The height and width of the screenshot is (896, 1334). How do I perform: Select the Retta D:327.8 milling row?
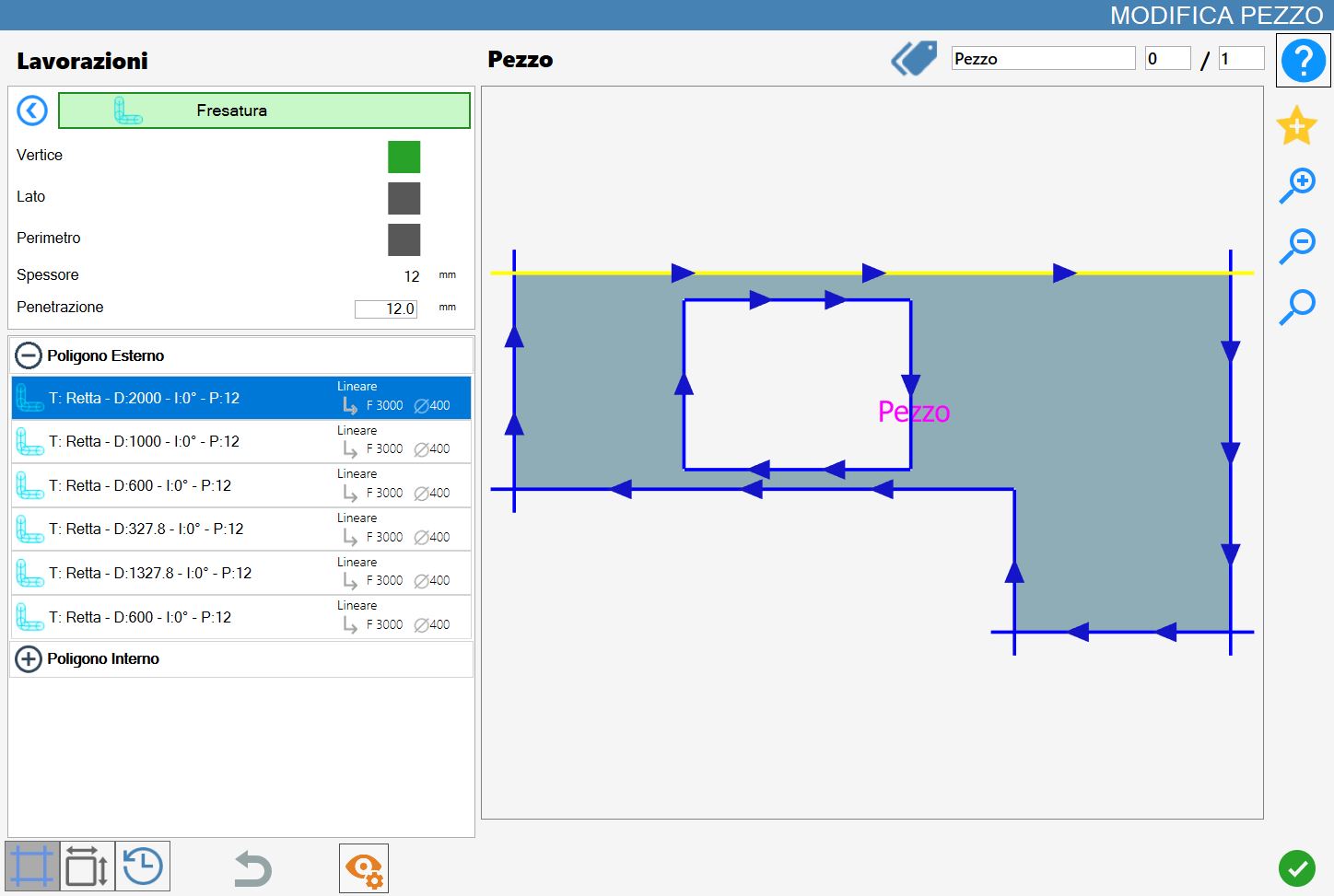pyautogui.click(x=241, y=529)
